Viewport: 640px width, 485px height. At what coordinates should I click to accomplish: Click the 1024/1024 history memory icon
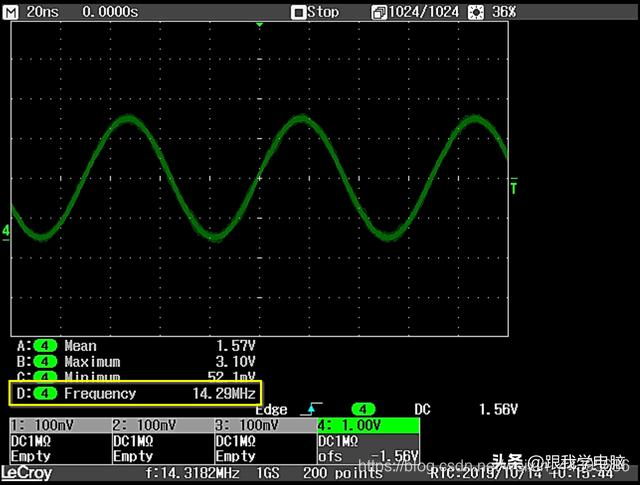click(x=379, y=13)
